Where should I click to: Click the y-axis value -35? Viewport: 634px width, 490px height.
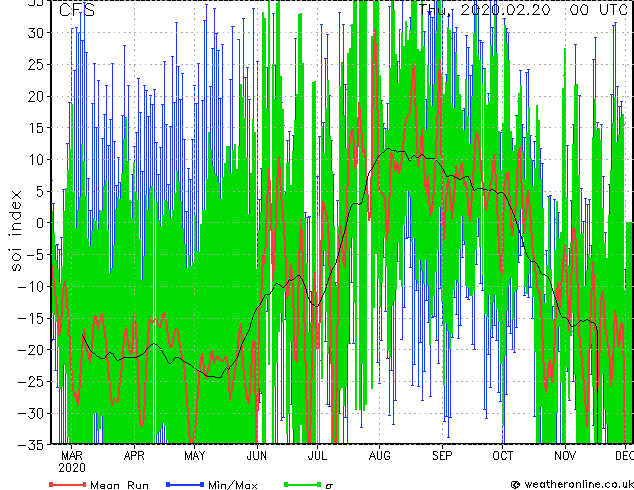[x=31, y=445]
